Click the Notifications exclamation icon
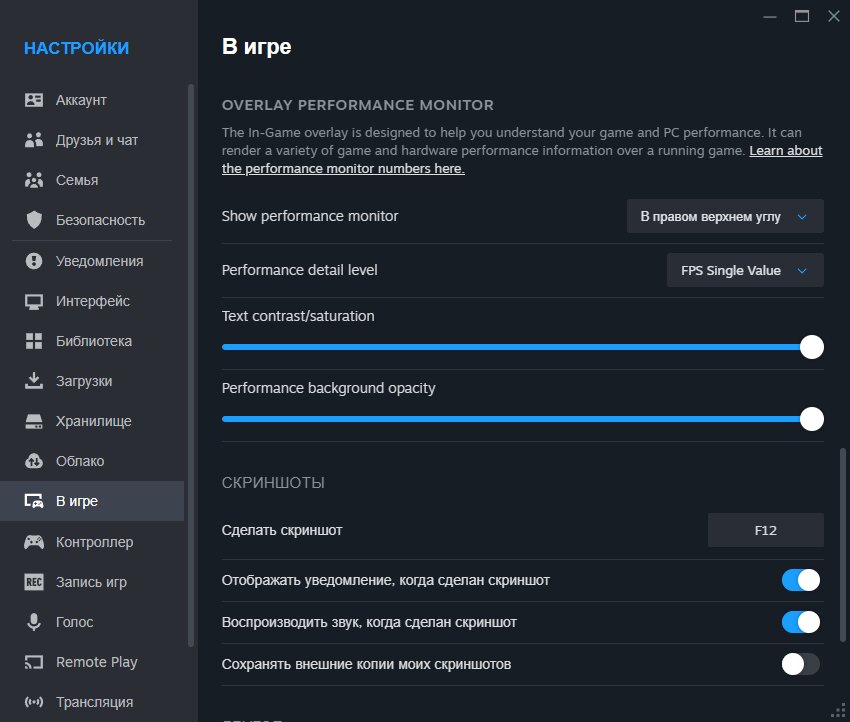Screen dimensions: 850x722 [x=34, y=261]
